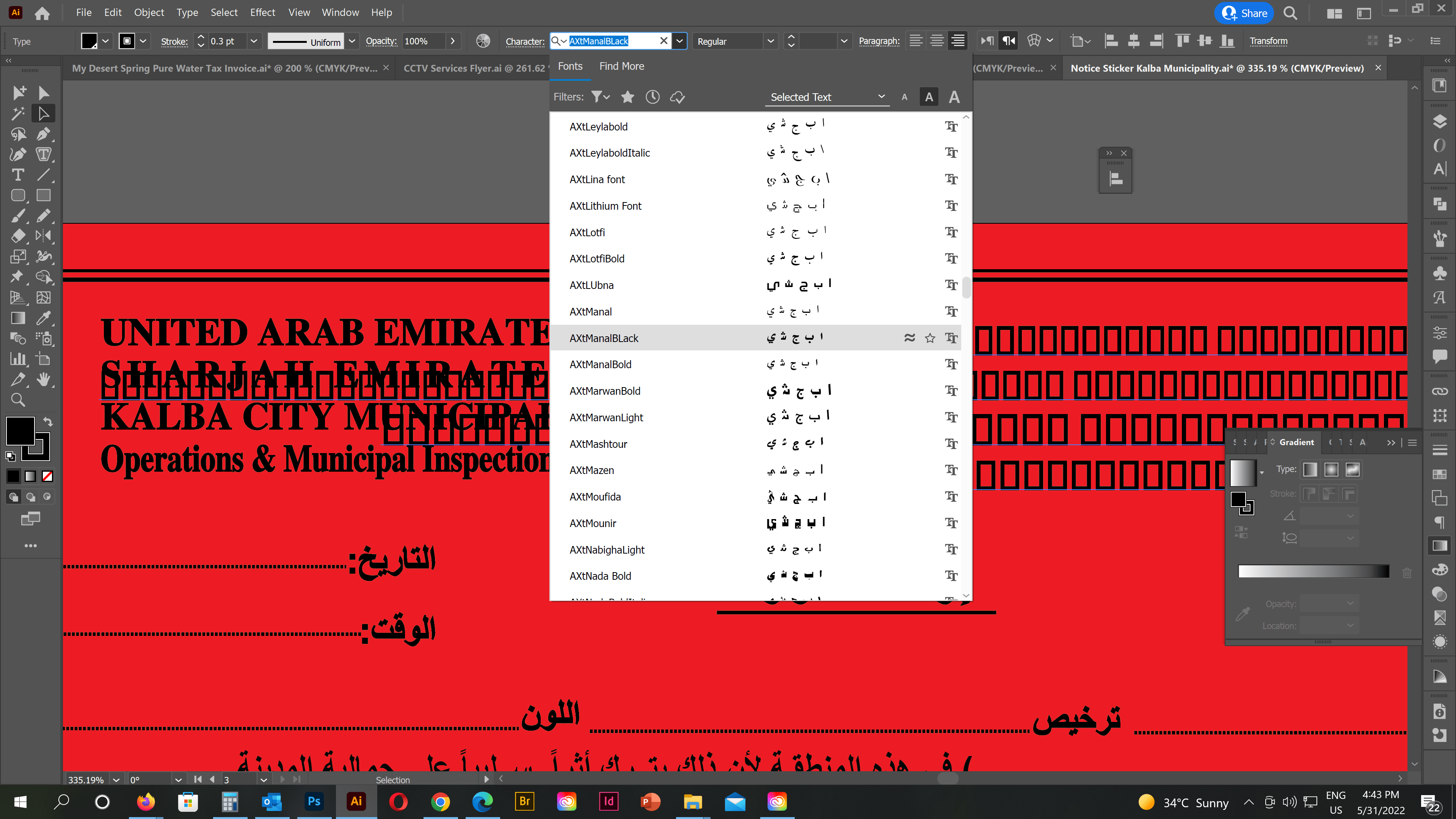Viewport: 1456px width, 819px height.
Task: Select the Direct Selection tool
Action: pyautogui.click(x=44, y=114)
